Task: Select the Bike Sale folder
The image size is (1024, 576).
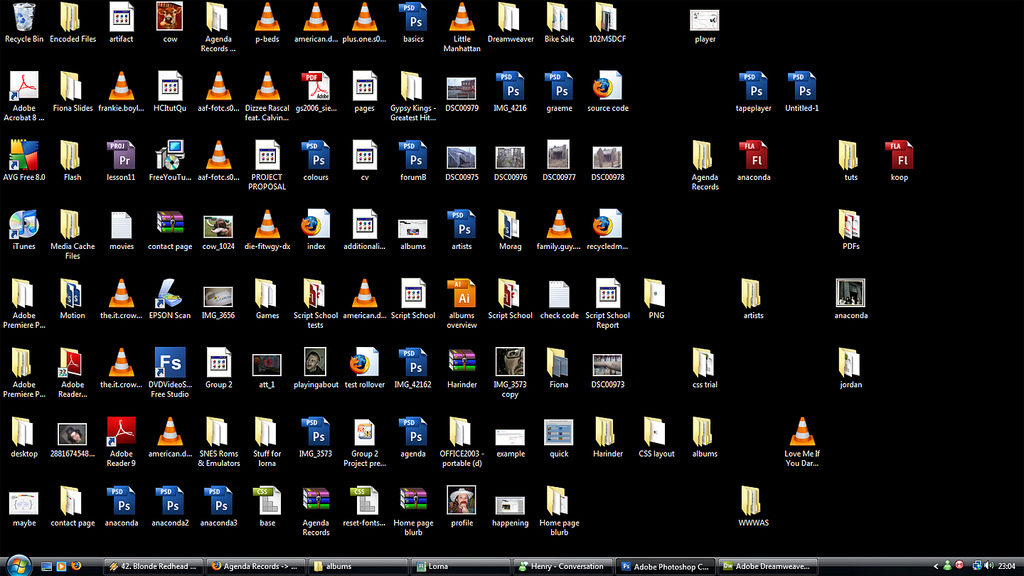Action: pos(559,18)
